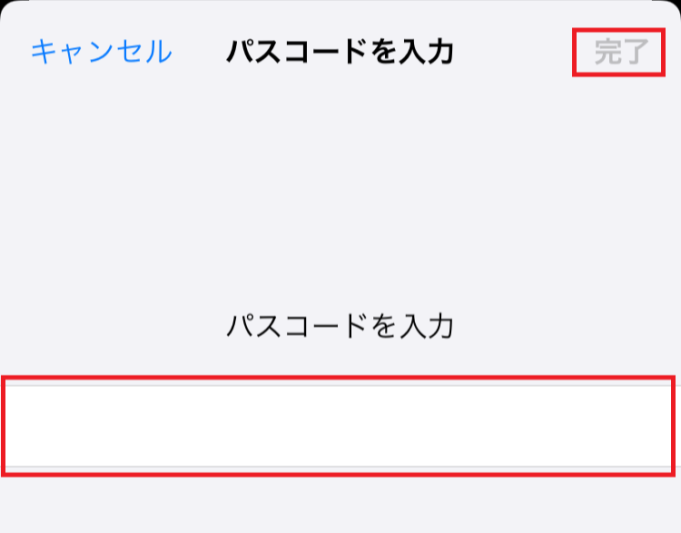The width and height of the screenshot is (681, 533).
Task: Finish by tapping 完了 in the header
Action: [x=620, y=52]
